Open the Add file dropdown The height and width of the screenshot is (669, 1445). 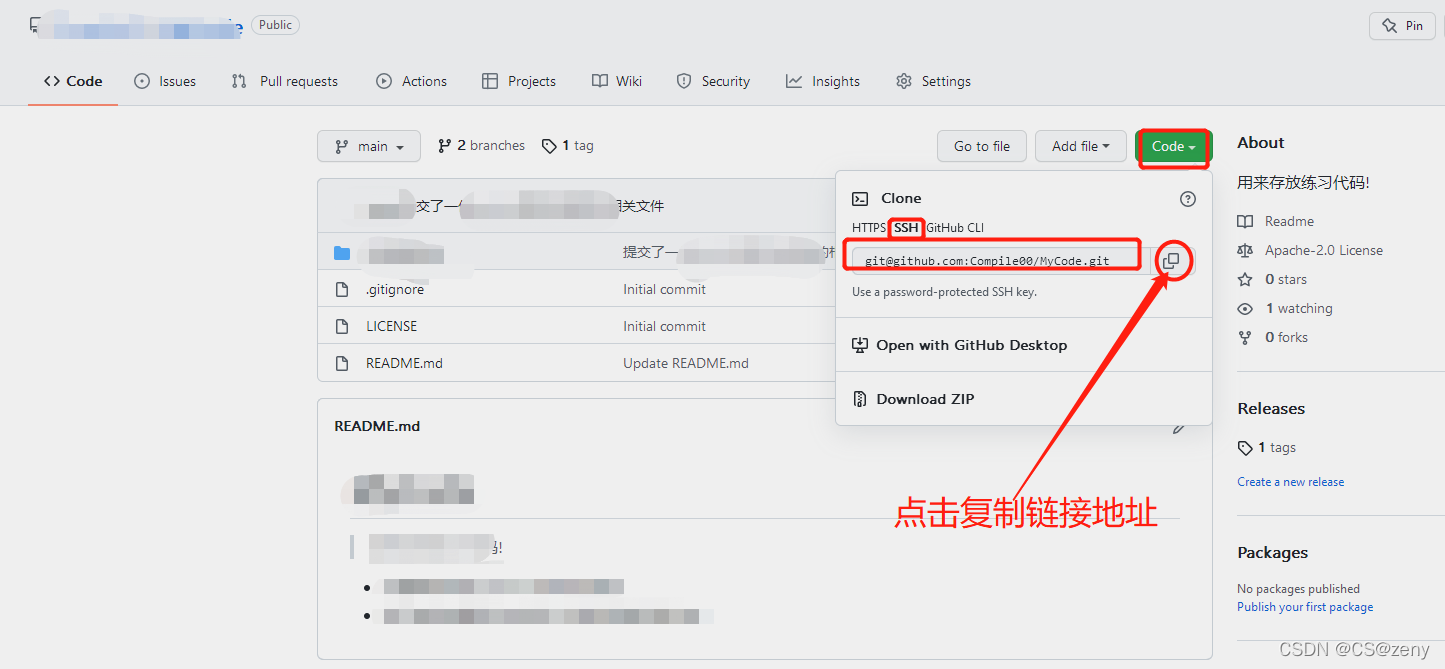pyautogui.click(x=1081, y=146)
